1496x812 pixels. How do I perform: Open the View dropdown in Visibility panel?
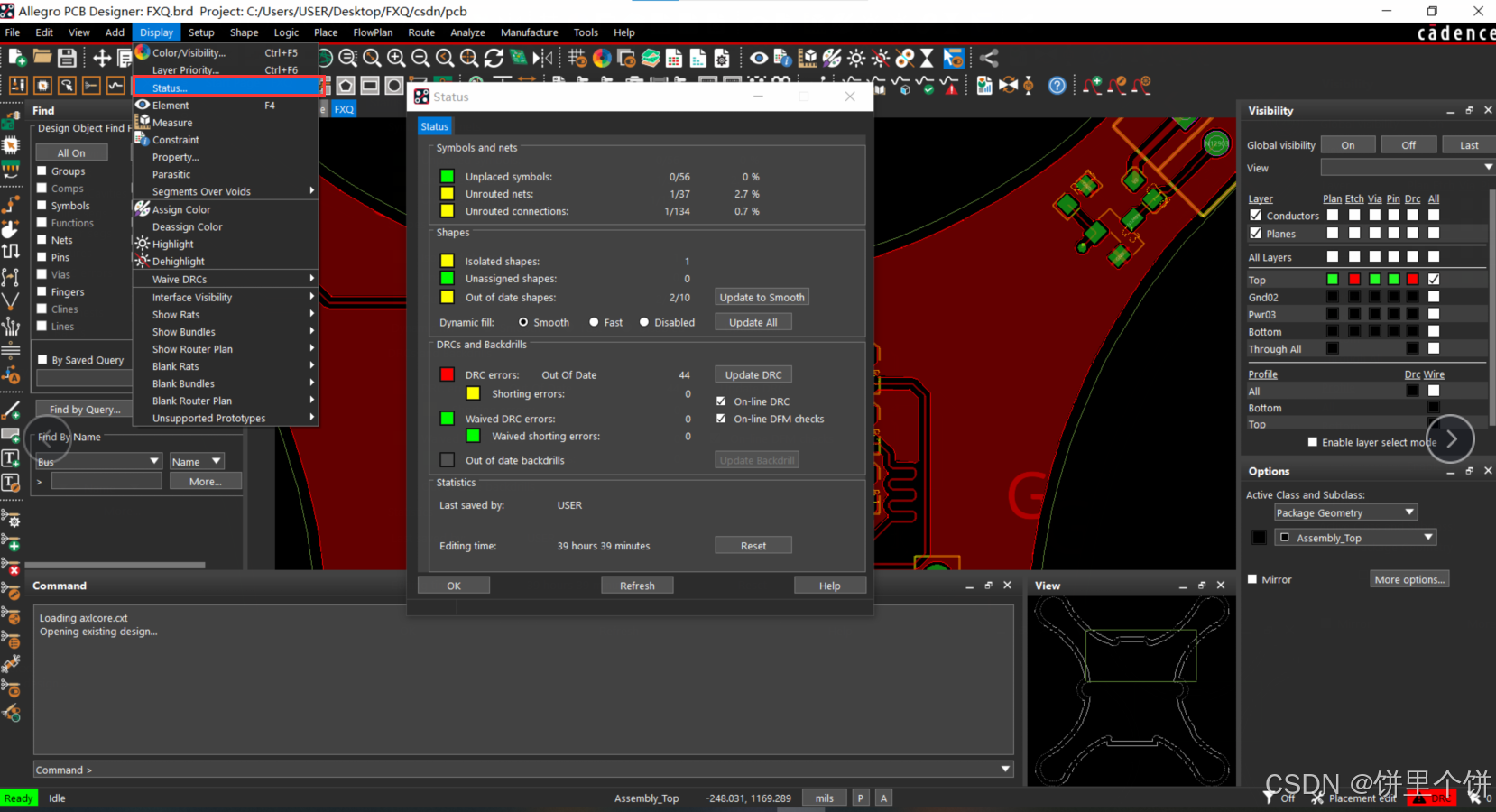pyautogui.click(x=1408, y=168)
